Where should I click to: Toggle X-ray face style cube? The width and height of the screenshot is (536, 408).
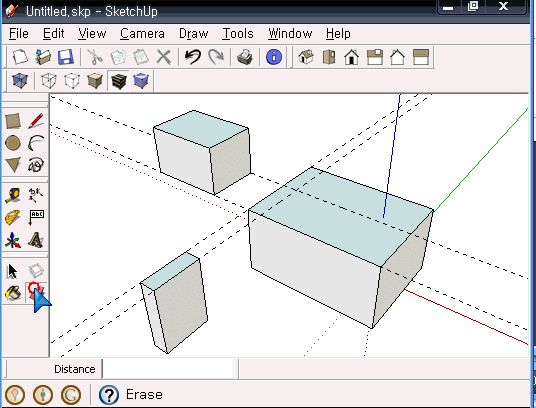coord(20,81)
